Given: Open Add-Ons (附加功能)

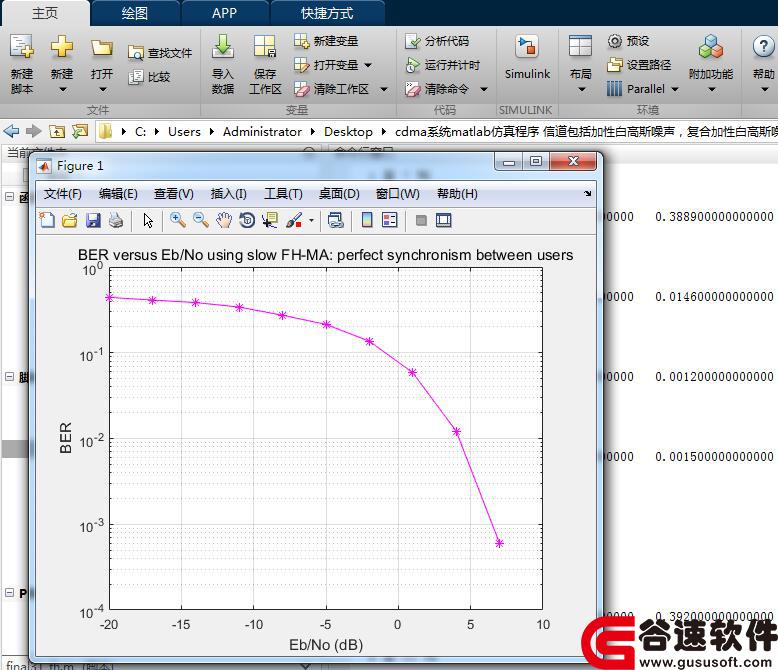Looking at the screenshot, I should point(711,64).
